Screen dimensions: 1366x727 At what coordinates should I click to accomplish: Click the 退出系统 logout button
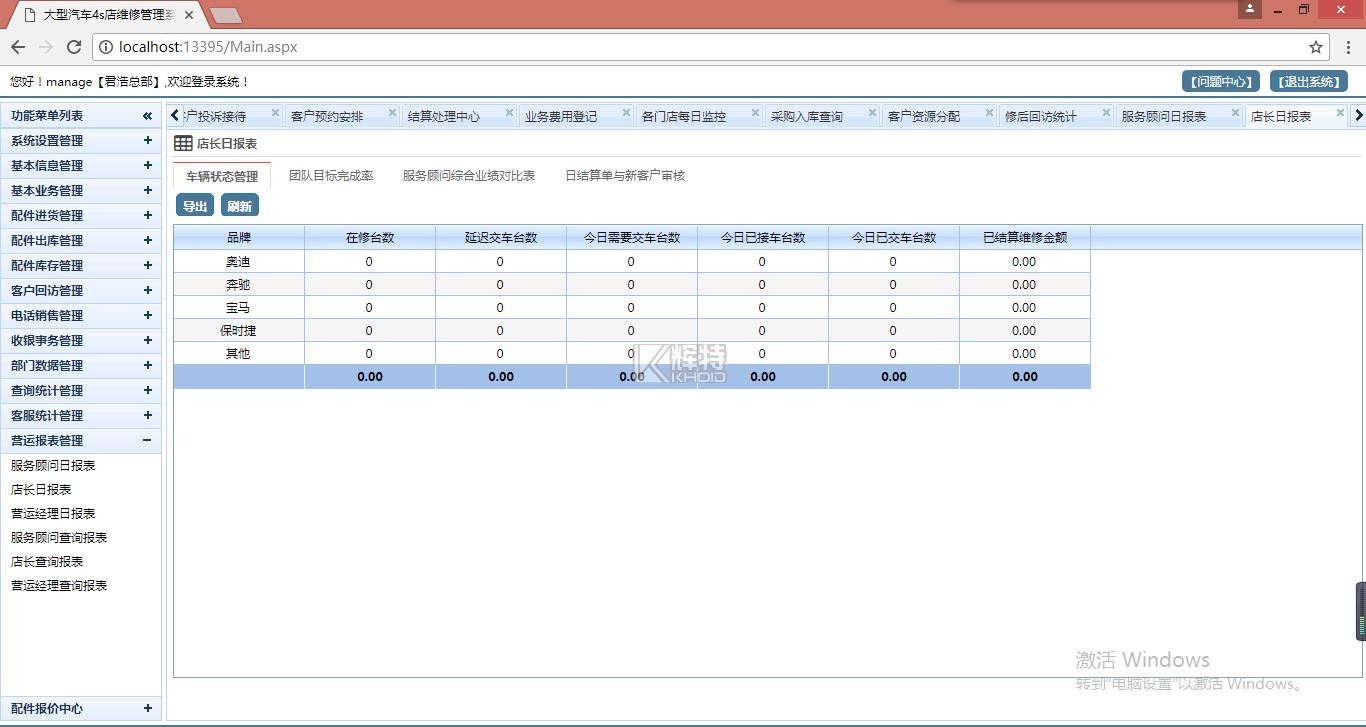(x=1308, y=82)
